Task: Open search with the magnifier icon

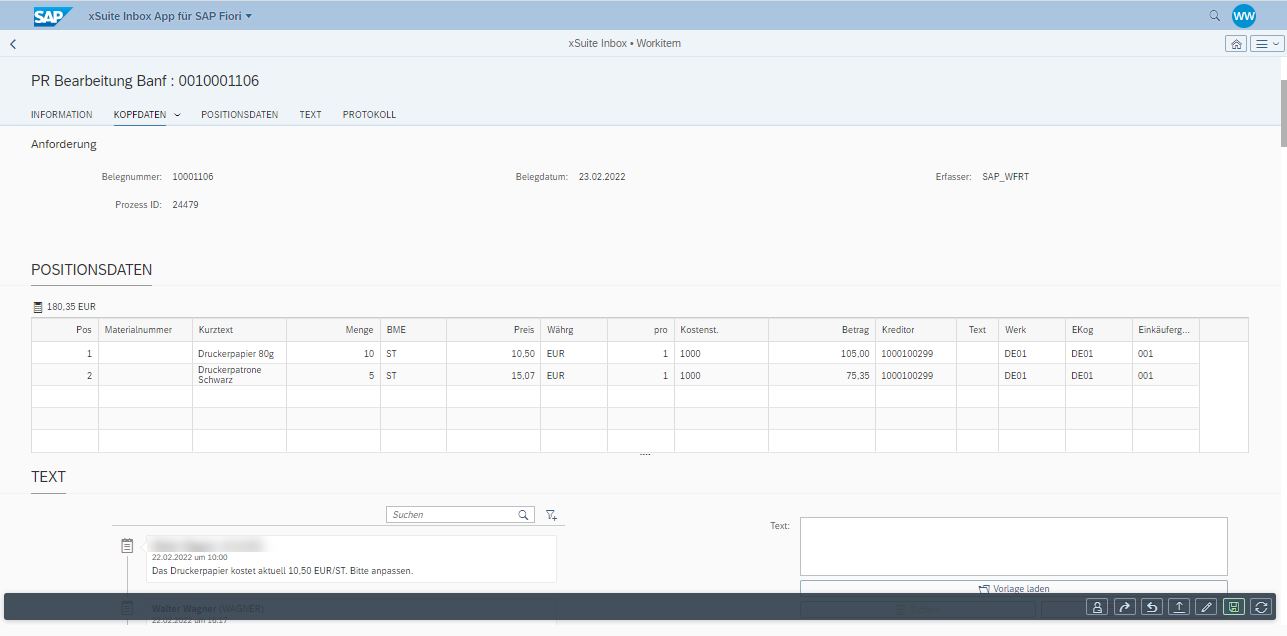Action: [x=1213, y=15]
